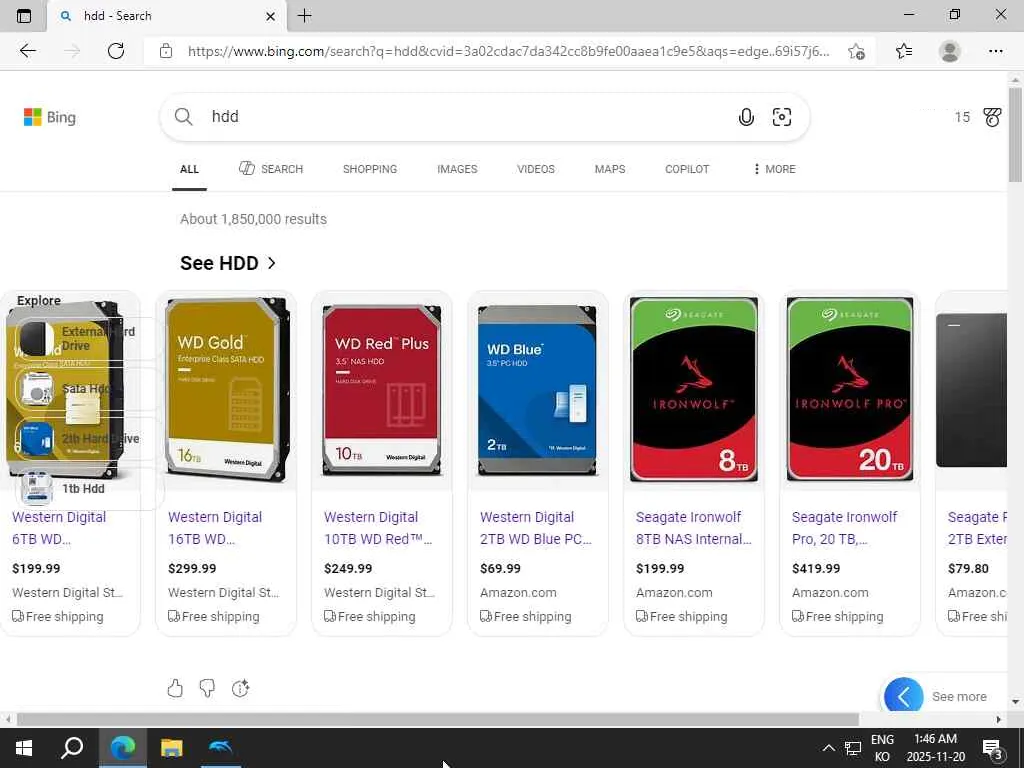Screen dimensions: 1024x768
Task: Open Western Digital 10TB WD Red link
Action: point(377,528)
